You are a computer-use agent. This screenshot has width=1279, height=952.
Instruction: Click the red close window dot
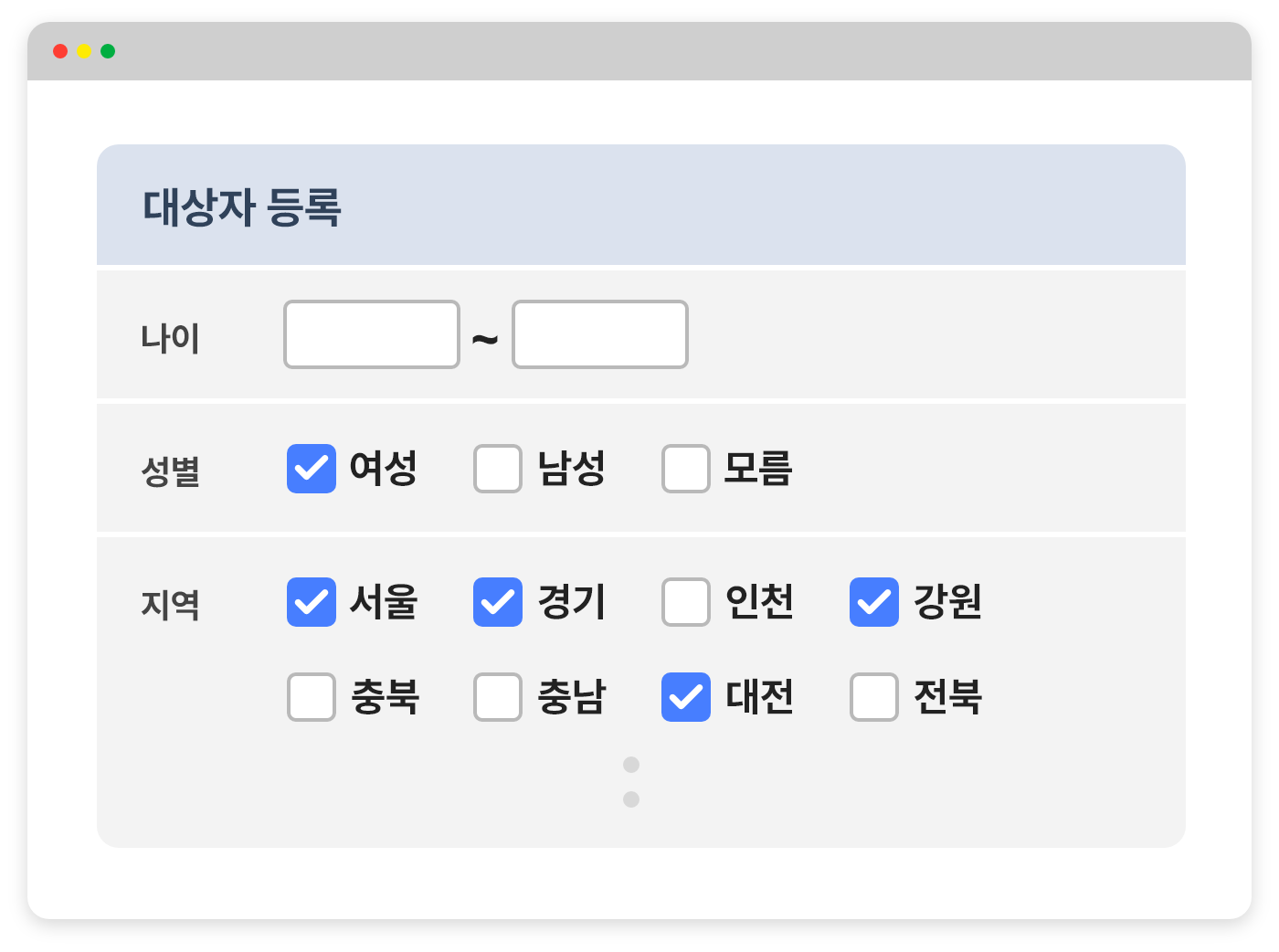coord(60,51)
